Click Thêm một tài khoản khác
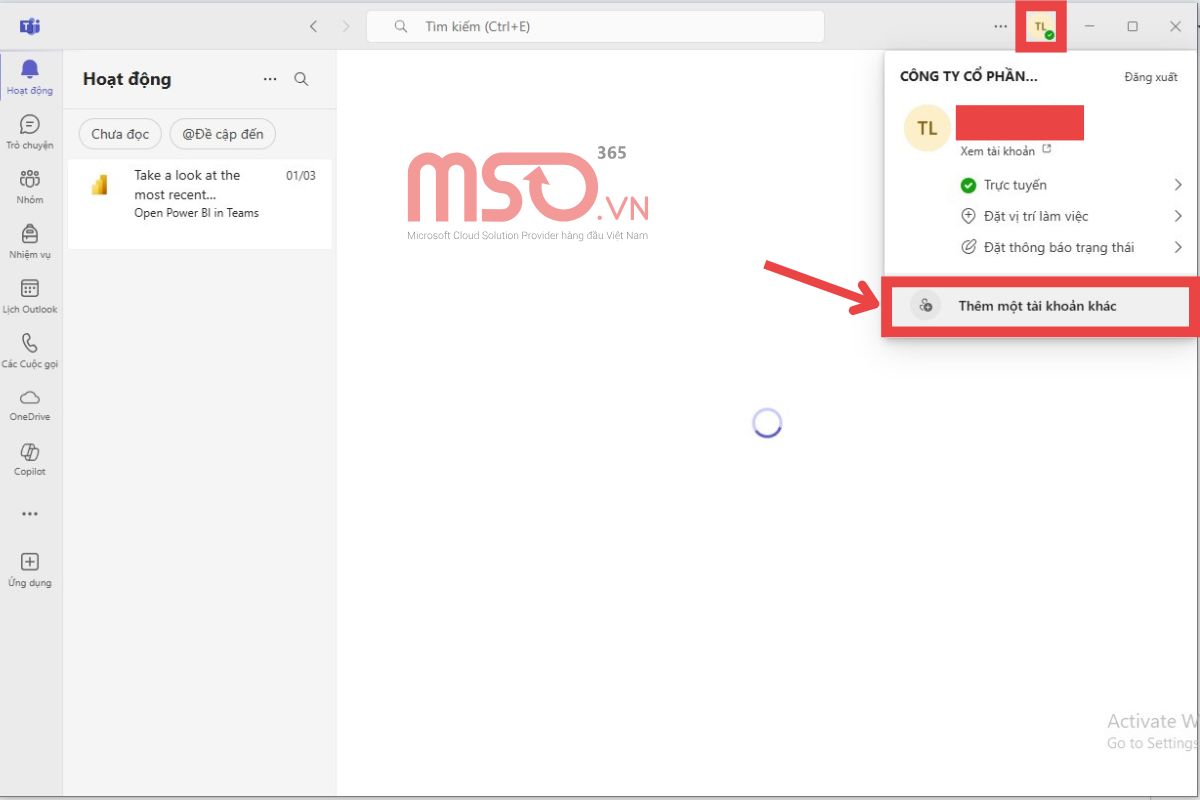This screenshot has width=1200, height=800. point(1038,306)
